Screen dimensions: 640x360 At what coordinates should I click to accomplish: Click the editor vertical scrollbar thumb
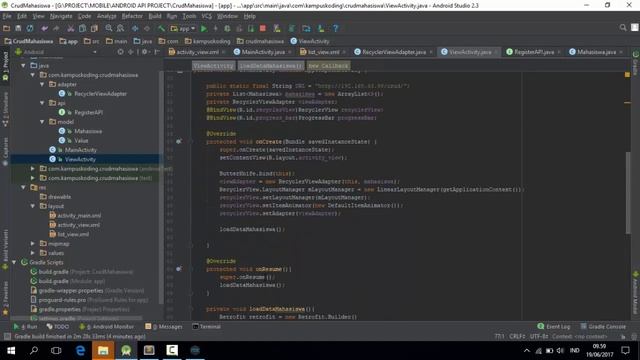coord(628,193)
